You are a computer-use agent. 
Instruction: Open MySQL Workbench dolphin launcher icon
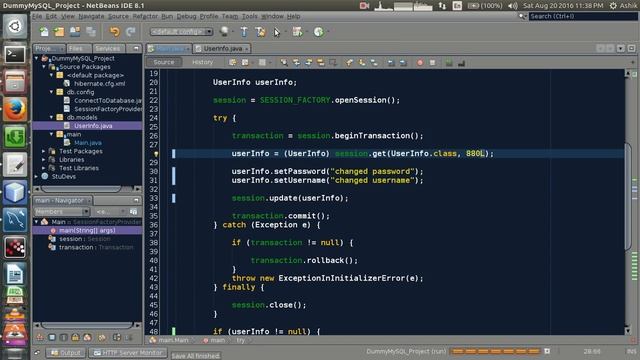click(x=15, y=220)
